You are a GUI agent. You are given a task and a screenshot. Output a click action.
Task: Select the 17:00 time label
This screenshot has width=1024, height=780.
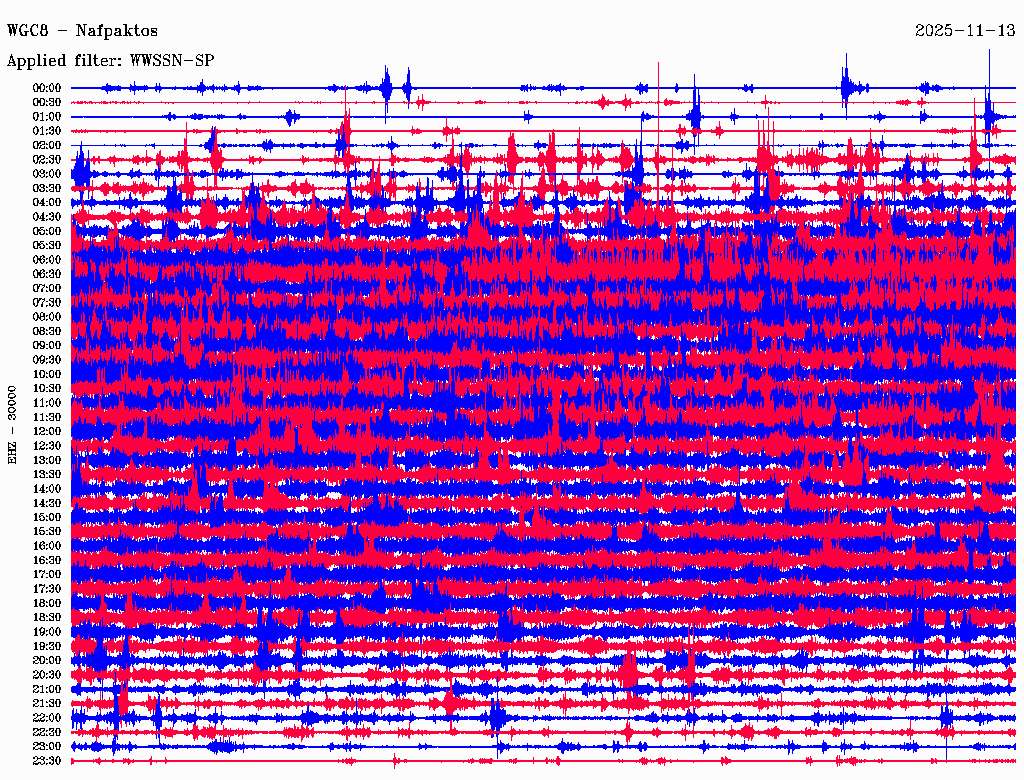pyautogui.click(x=47, y=575)
